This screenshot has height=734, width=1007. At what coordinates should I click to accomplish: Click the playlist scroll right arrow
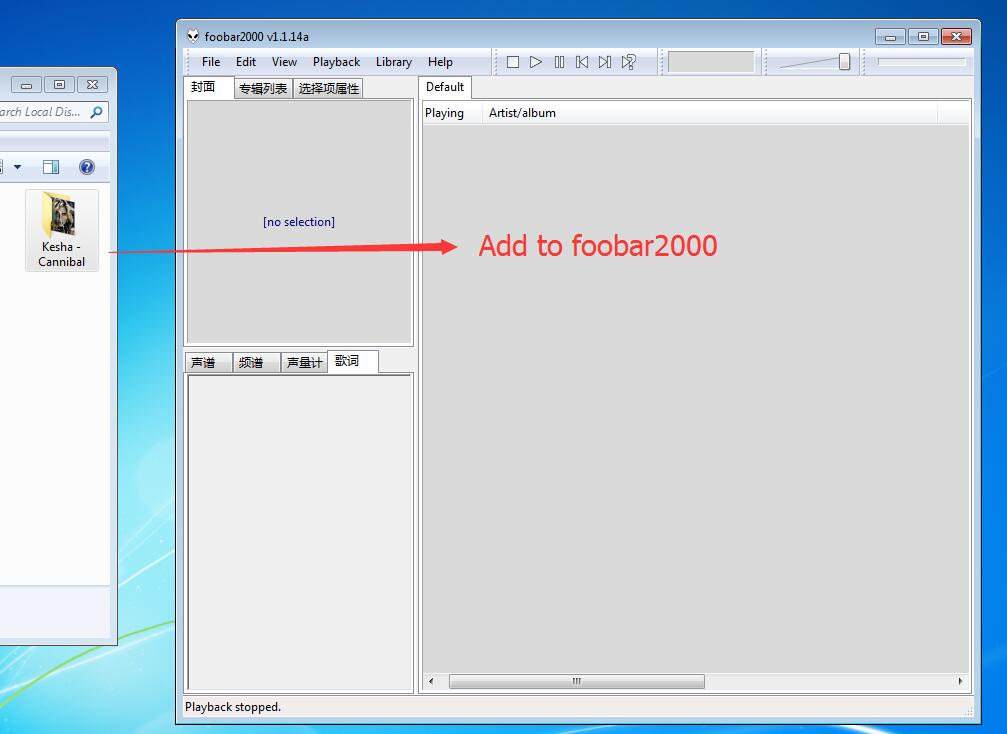[x=961, y=681]
